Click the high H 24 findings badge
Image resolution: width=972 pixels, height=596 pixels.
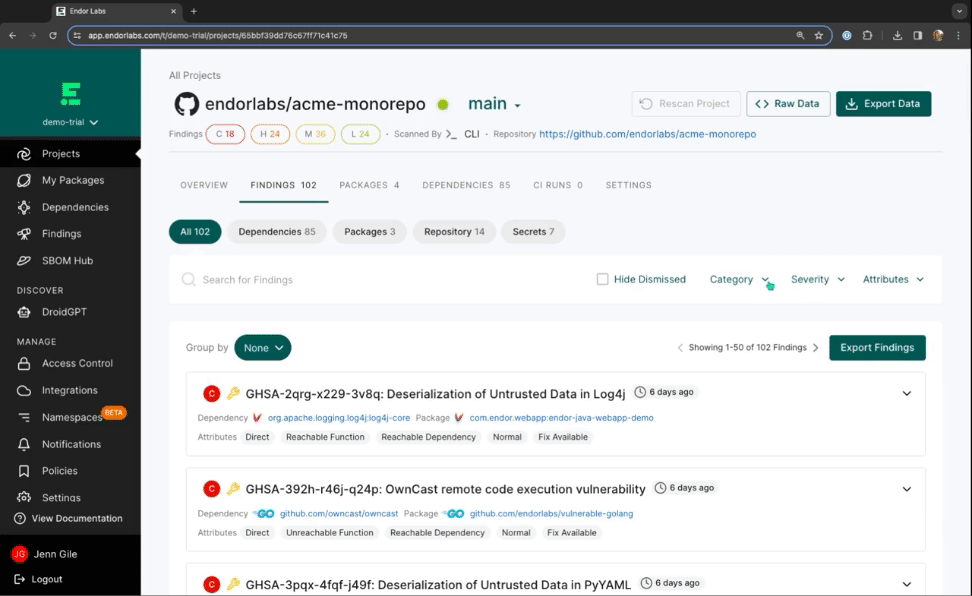[x=270, y=134]
